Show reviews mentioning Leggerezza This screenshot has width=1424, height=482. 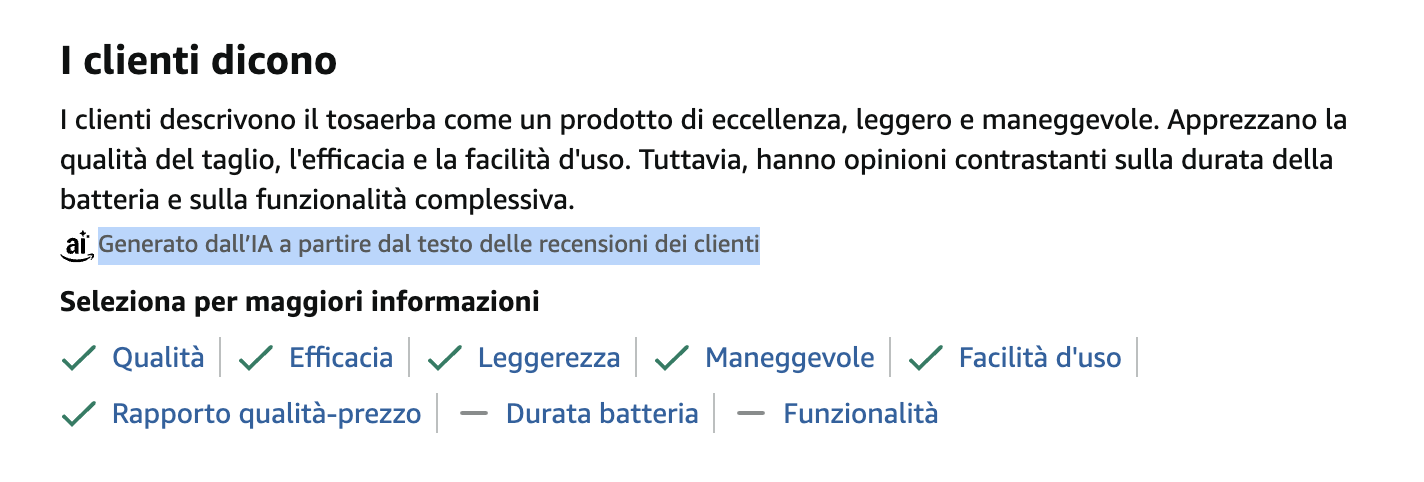click(x=549, y=358)
